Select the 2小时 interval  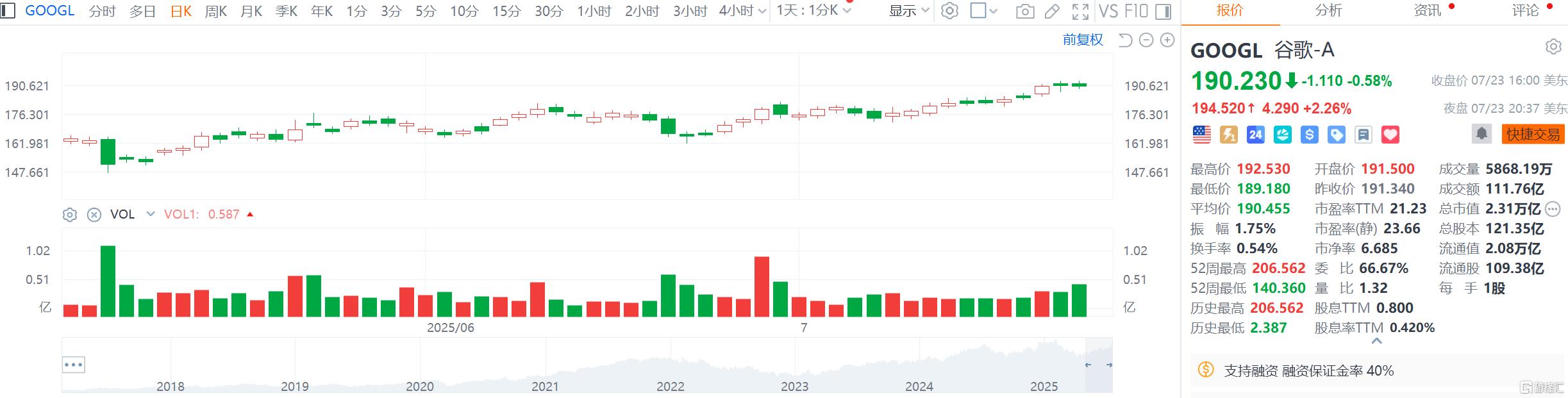click(x=642, y=12)
